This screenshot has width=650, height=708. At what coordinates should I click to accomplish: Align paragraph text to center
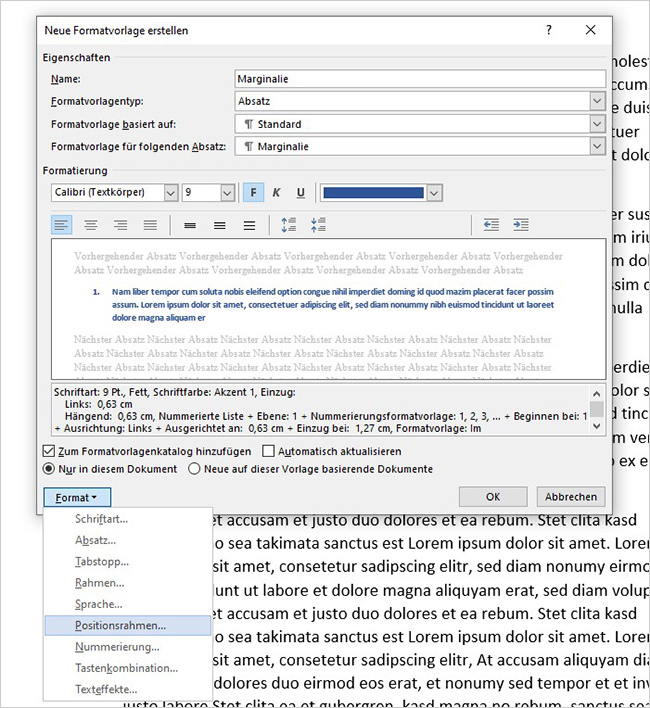coord(91,225)
